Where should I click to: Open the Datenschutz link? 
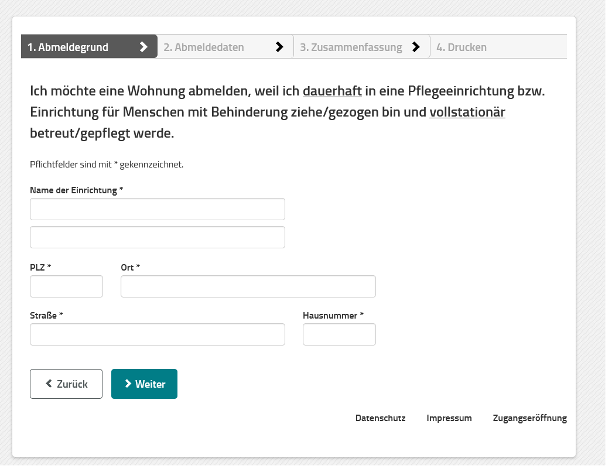click(380, 418)
